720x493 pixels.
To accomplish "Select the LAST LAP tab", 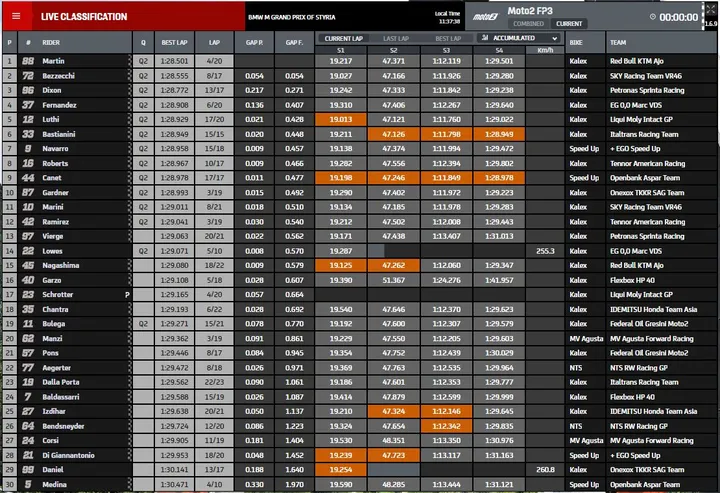I will point(396,39).
